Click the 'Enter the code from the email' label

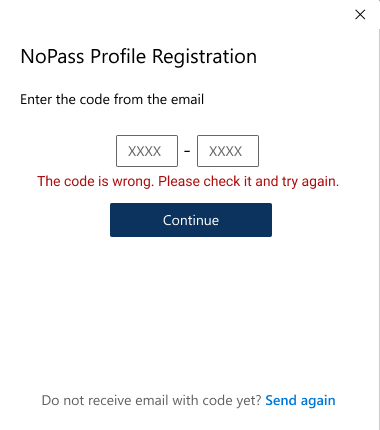(x=112, y=99)
